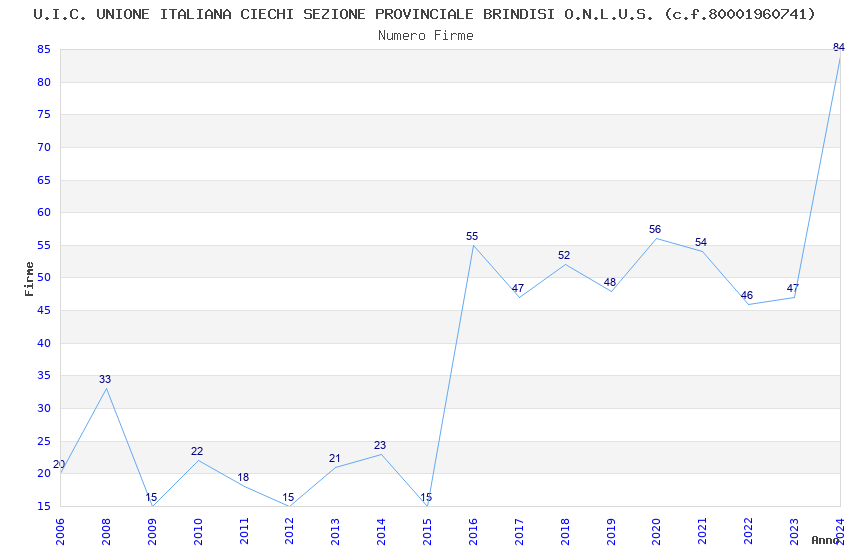Click y-axis value 45
850x550 pixels.
point(44,310)
